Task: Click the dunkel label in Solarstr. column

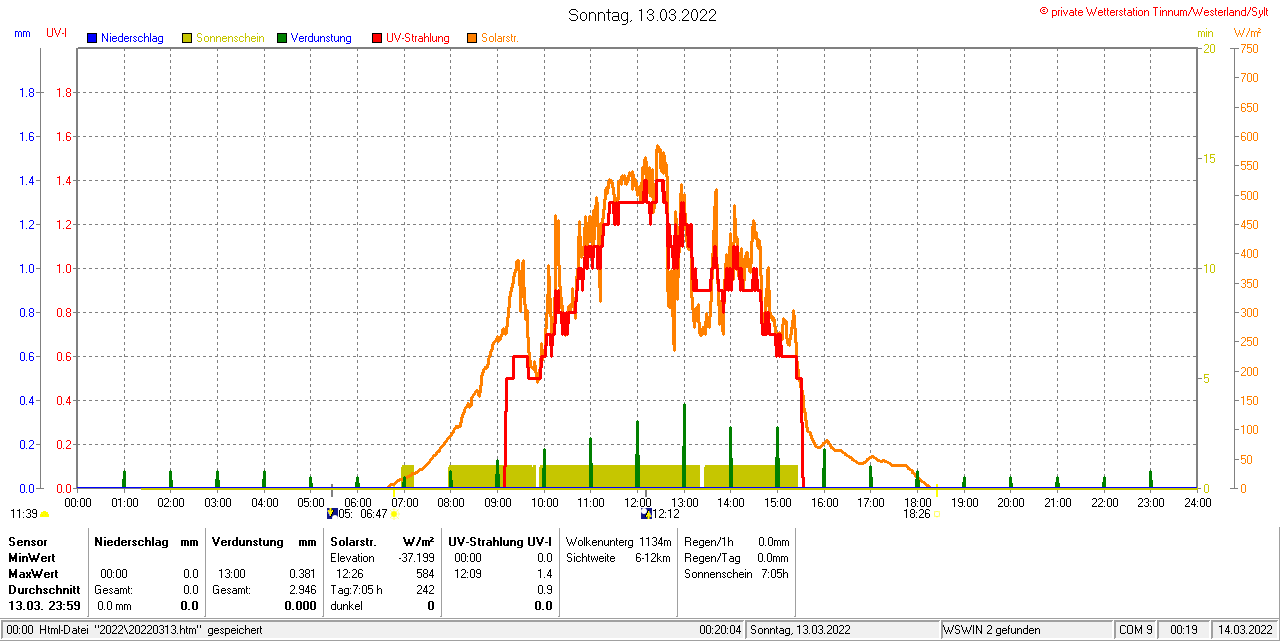Action: 346,606
